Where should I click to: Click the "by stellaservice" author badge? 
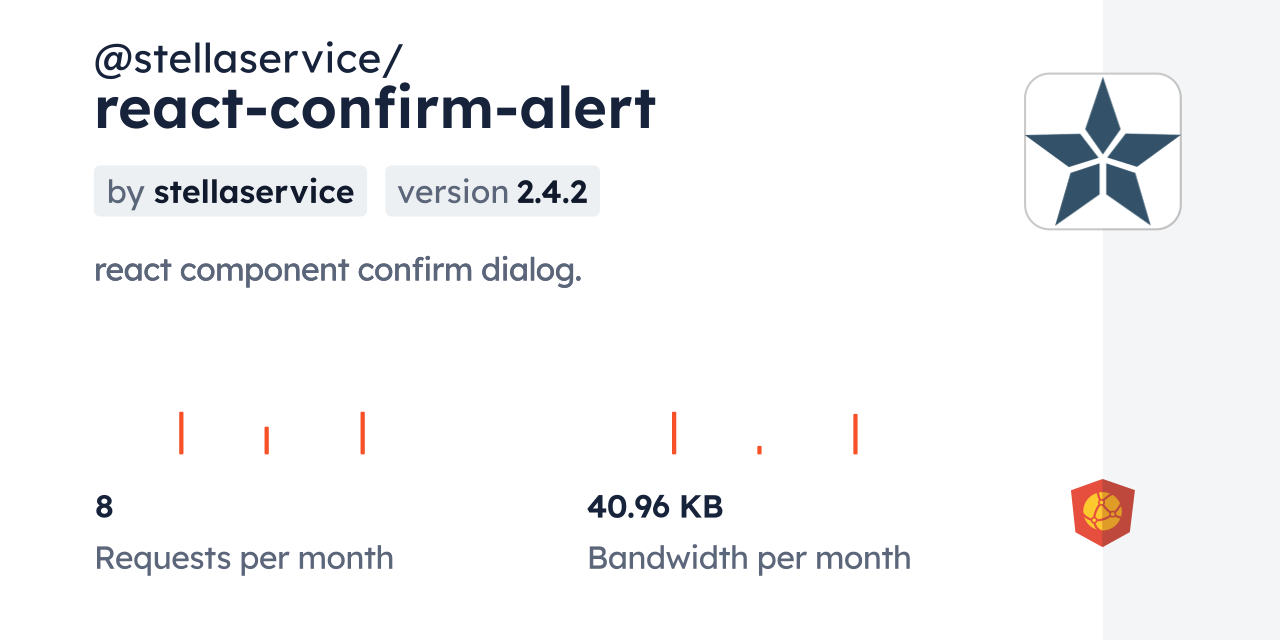(x=230, y=192)
